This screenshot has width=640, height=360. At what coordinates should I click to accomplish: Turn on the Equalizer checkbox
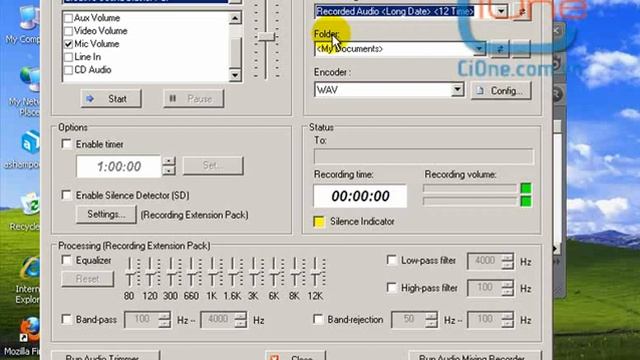66,260
